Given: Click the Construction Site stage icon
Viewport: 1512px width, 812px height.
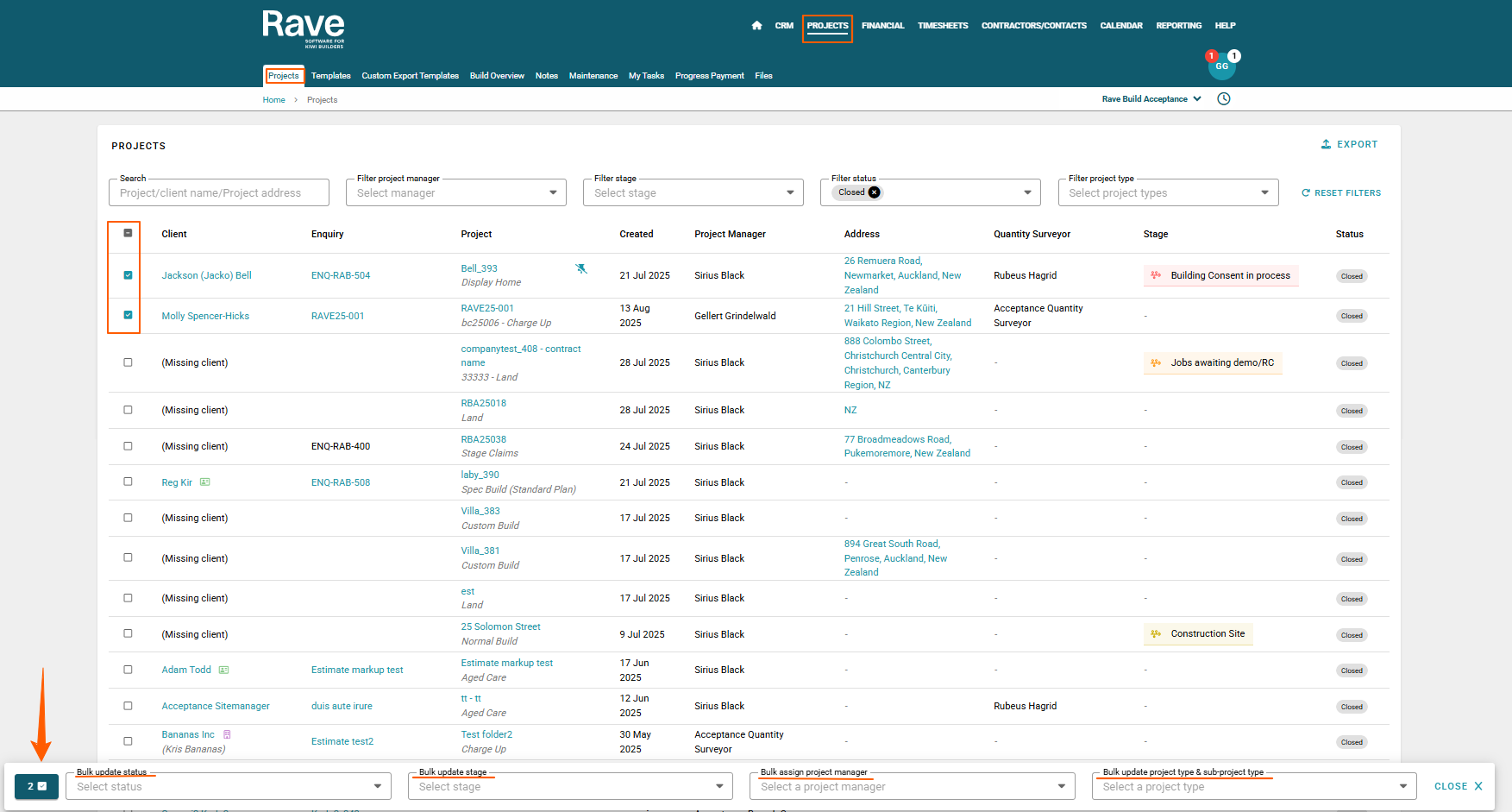Looking at the screenshot, I should tap(1156, 634).
